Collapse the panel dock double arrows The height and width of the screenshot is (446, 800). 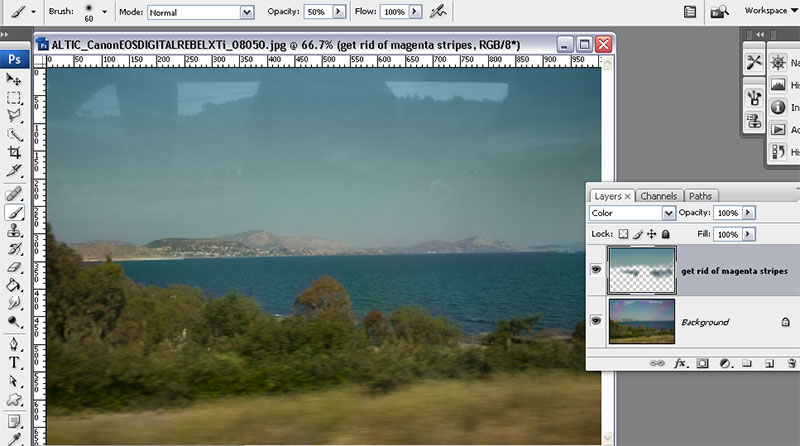tap(760, 34)
